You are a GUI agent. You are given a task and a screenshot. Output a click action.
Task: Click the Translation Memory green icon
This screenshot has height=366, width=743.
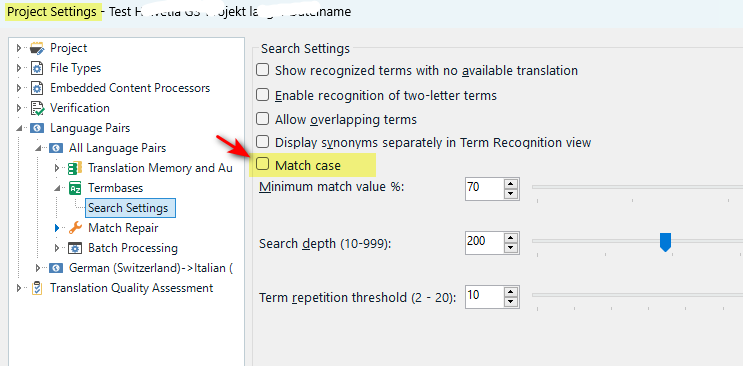(75, 168)
